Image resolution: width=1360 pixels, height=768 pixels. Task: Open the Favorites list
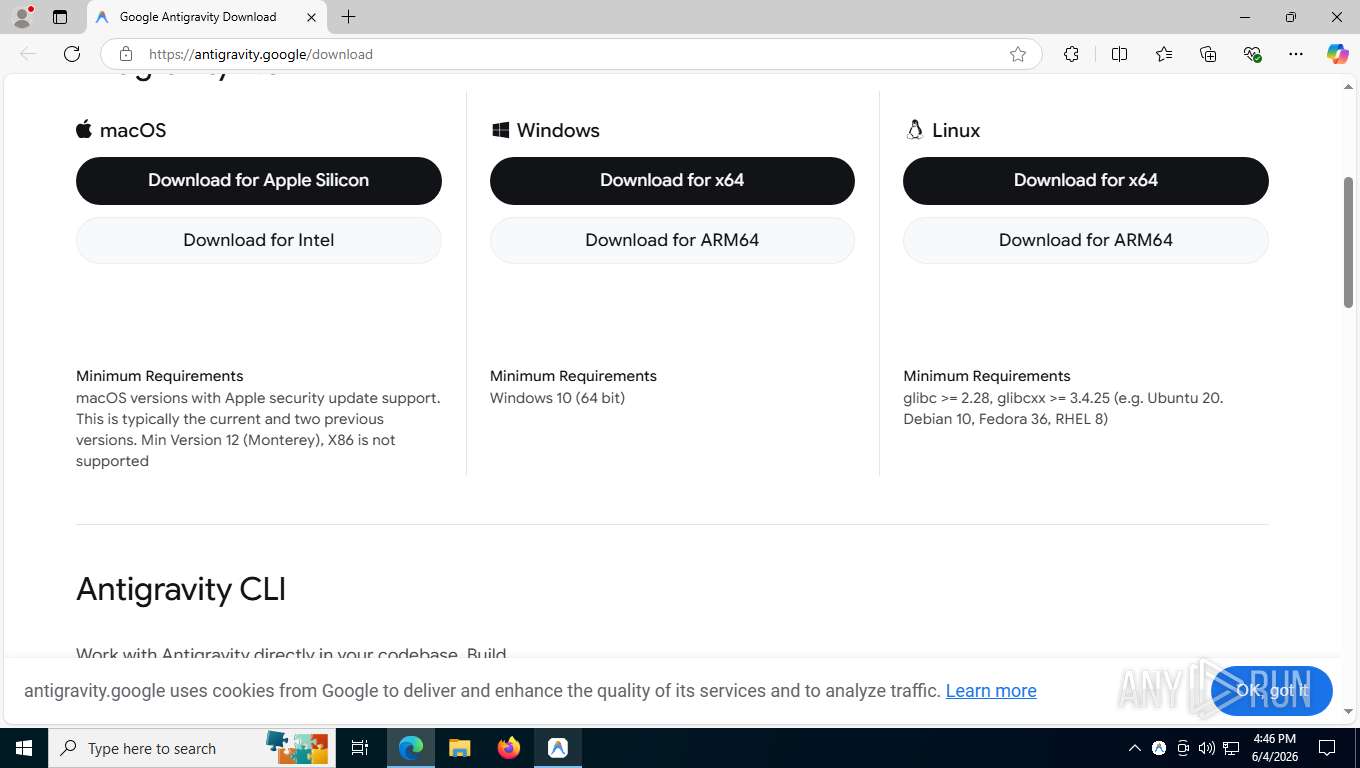tap(1164, 54)
